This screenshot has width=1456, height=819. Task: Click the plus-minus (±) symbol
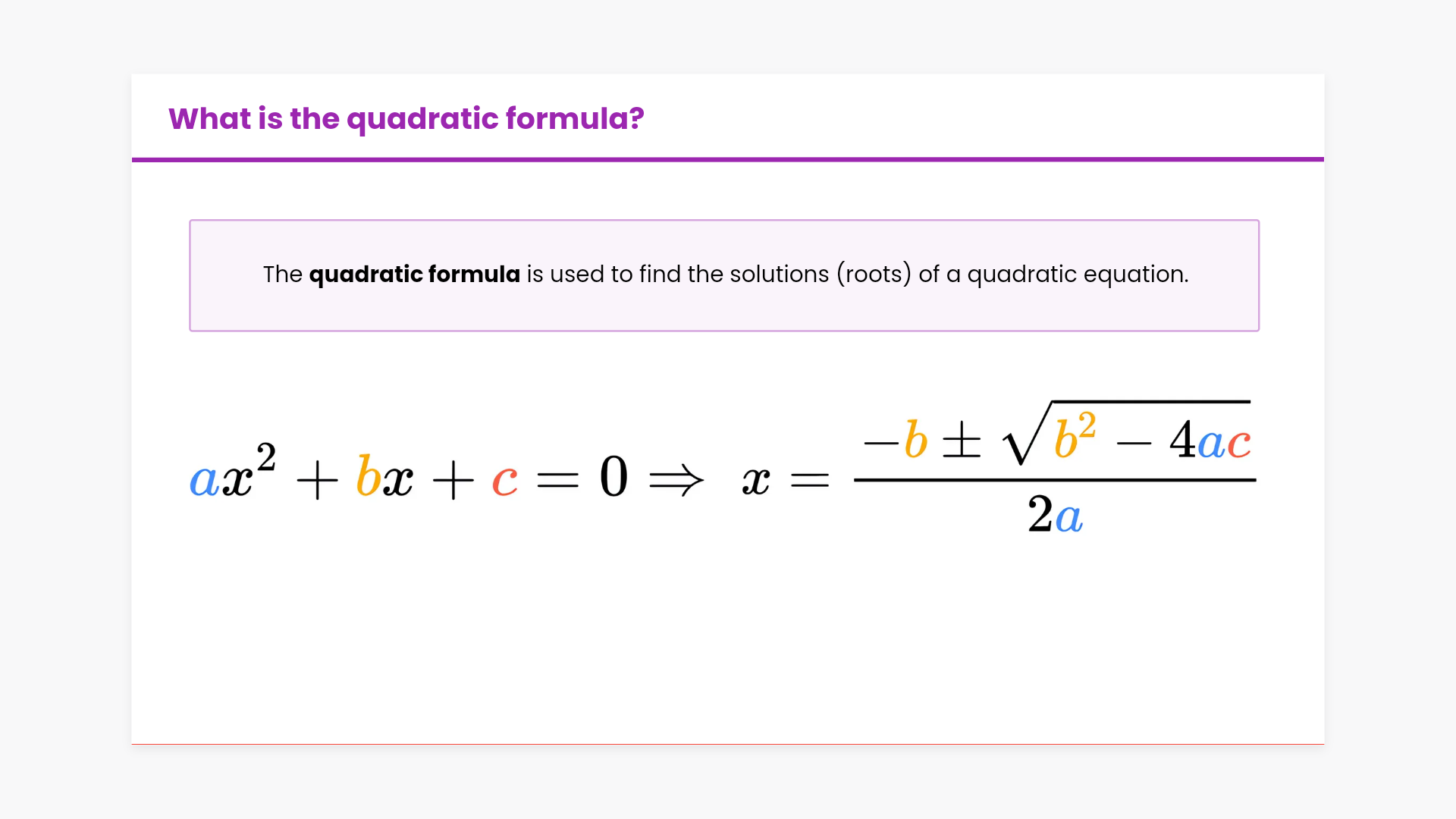961,441
